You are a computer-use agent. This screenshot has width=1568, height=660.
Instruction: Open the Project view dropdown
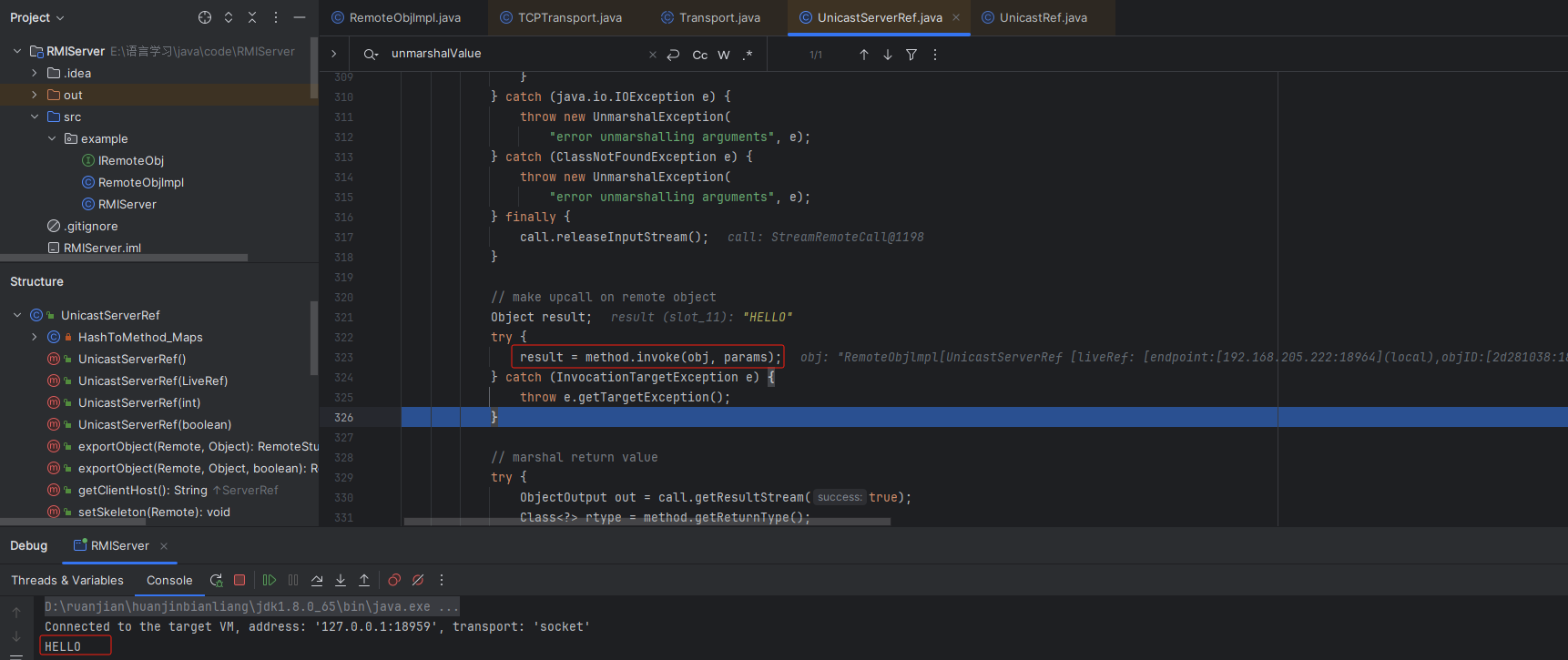pyautogui.click(x=37, y=17)
